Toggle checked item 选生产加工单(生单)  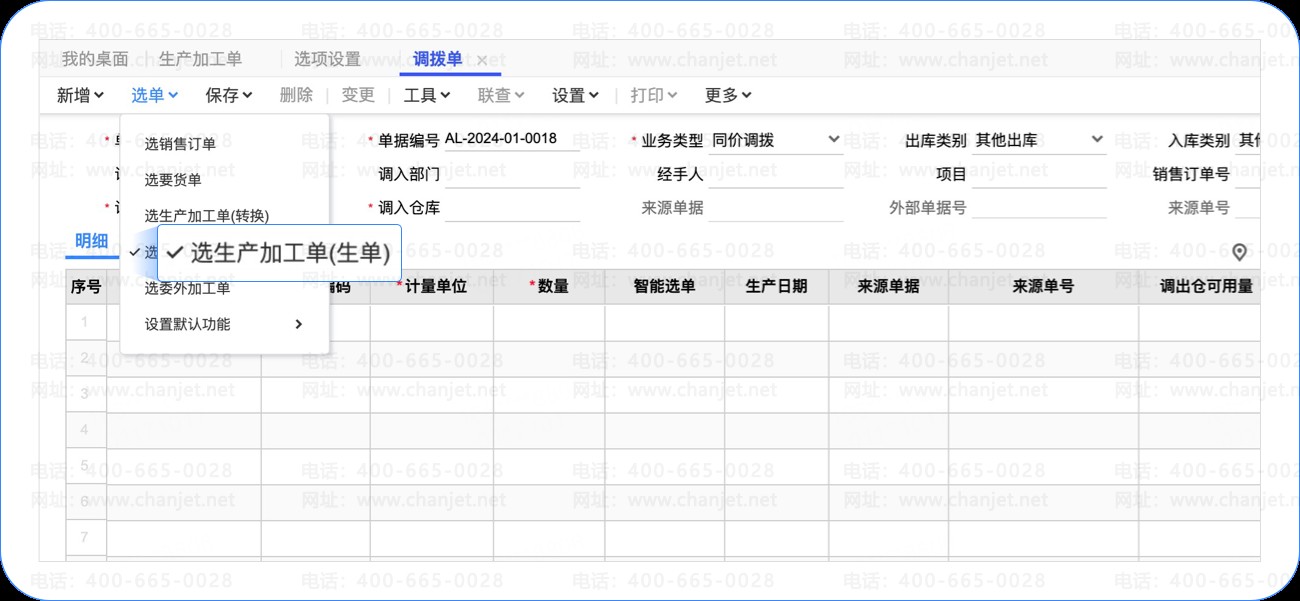pos(279,253)
